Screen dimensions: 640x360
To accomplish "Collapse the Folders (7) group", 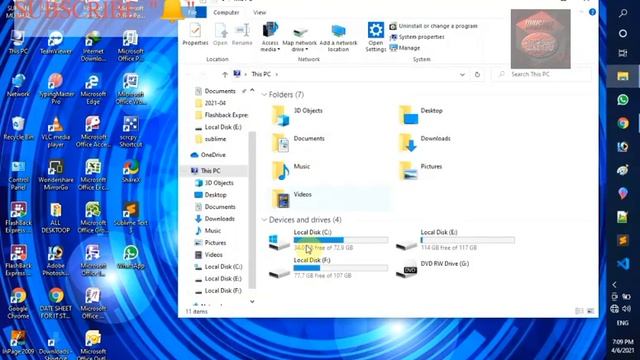I will (x=264, y=95).
